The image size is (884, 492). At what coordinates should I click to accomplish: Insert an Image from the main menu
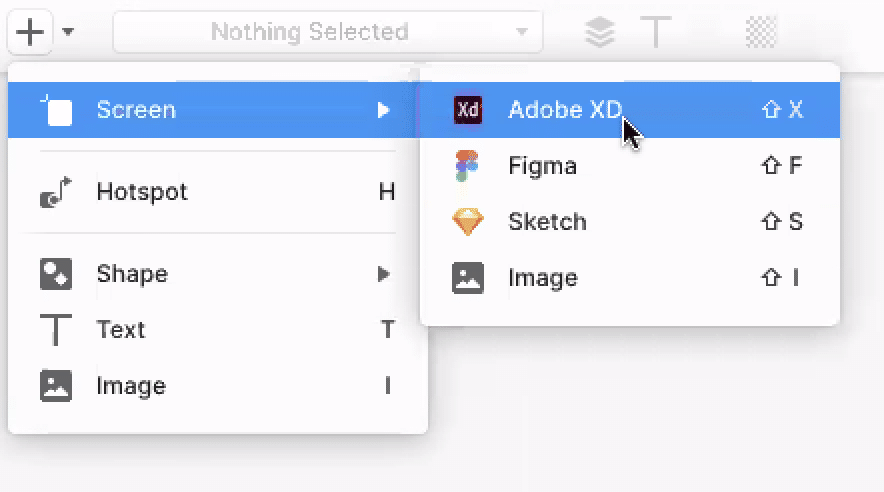[x=131, y=386]
